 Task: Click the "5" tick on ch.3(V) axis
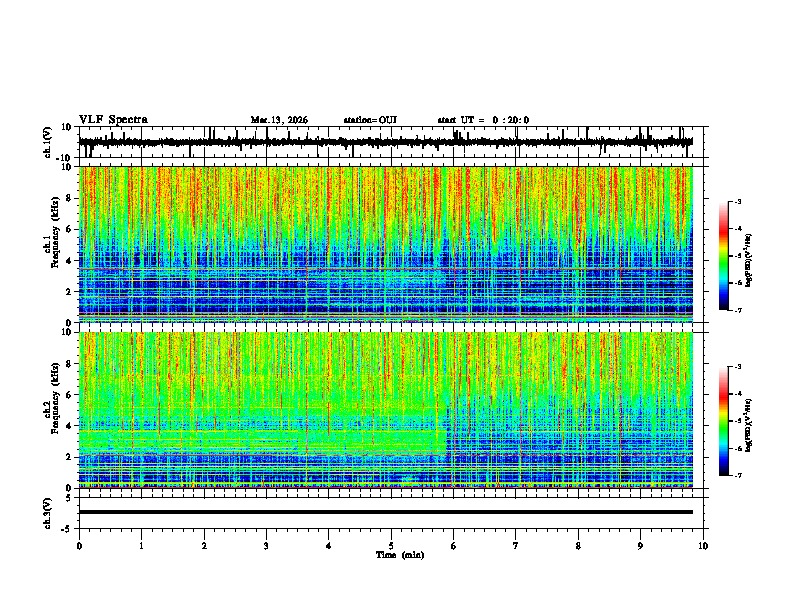tap(69, 498)
